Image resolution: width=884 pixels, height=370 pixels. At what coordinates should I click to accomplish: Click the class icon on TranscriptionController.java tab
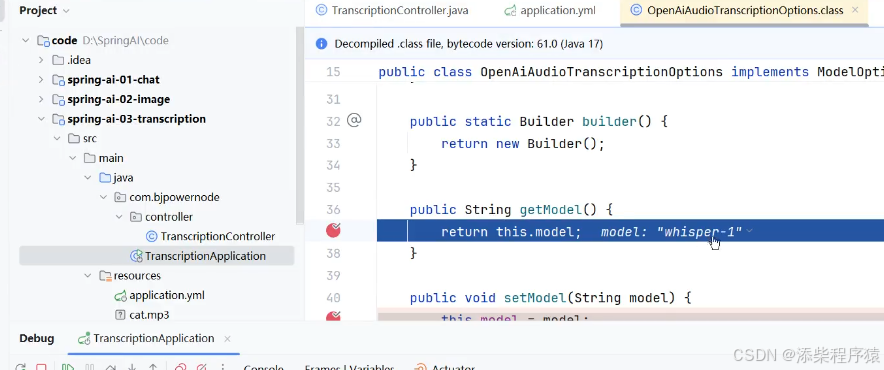[x=321, y=10]
